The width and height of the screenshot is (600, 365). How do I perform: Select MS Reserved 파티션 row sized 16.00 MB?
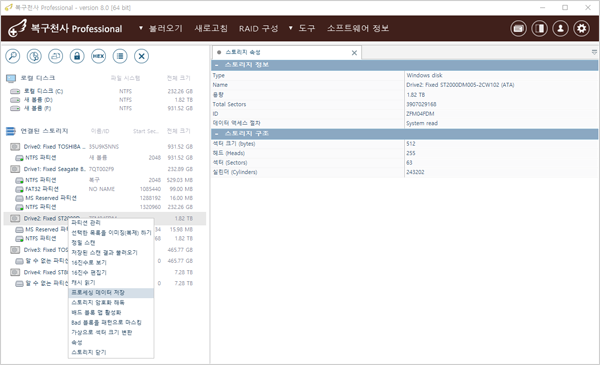coord(105,198)
